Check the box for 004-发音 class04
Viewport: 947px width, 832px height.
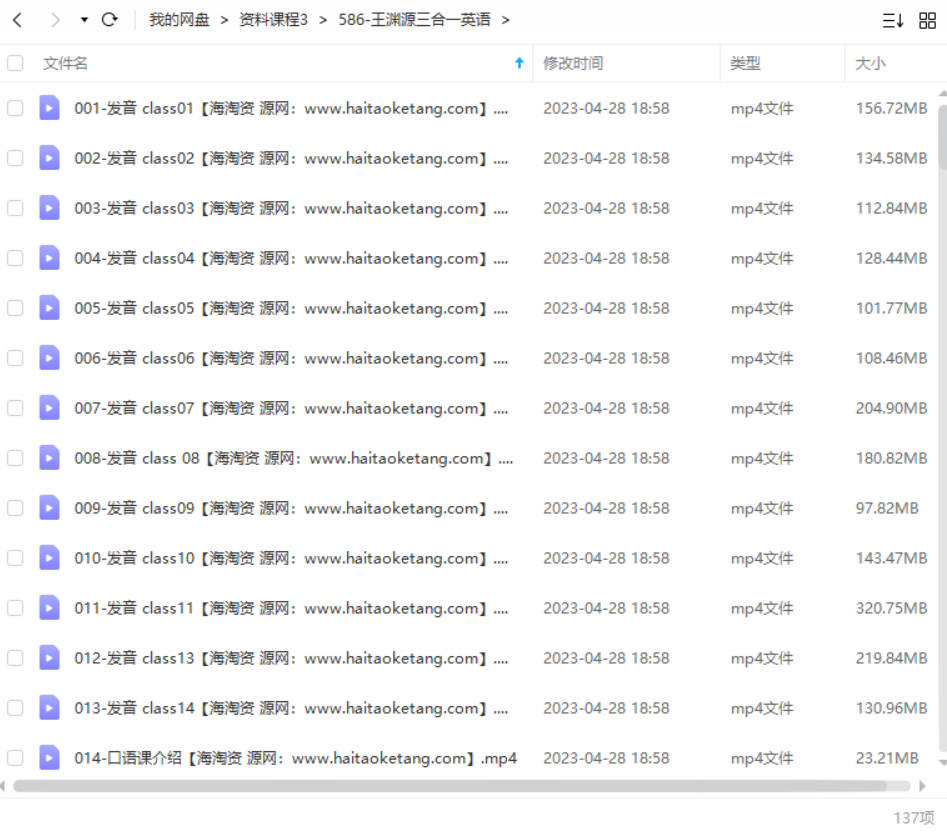pyautogui.click(x=15, y=258)
